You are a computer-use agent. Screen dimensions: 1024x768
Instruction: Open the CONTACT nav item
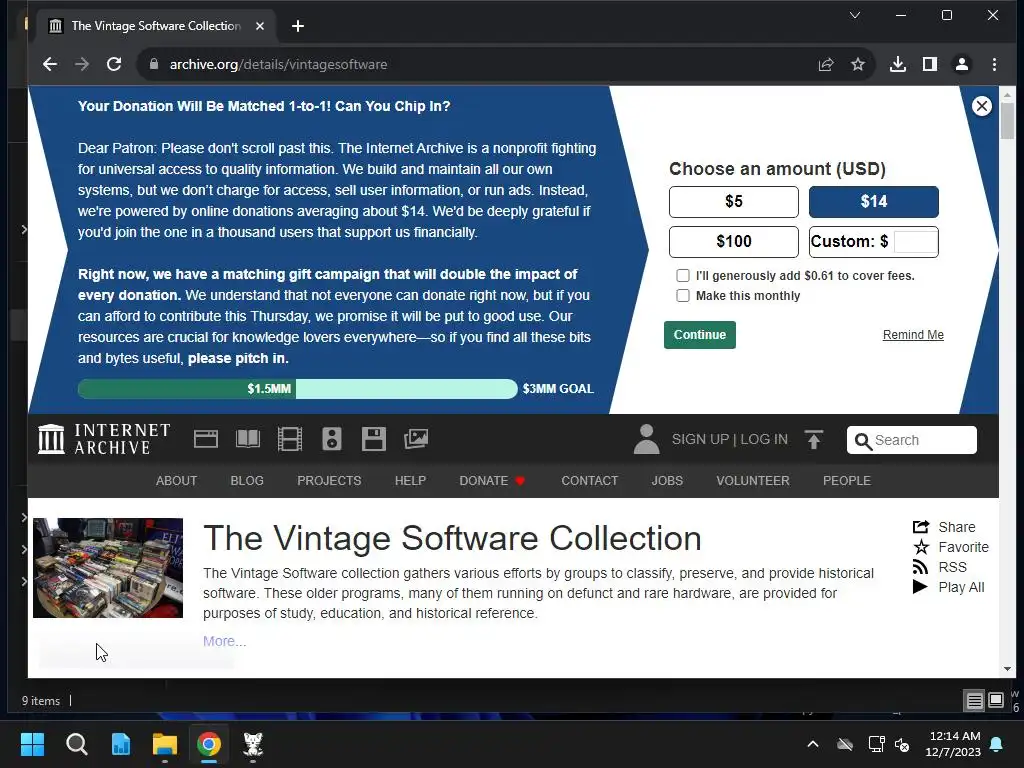590,481
